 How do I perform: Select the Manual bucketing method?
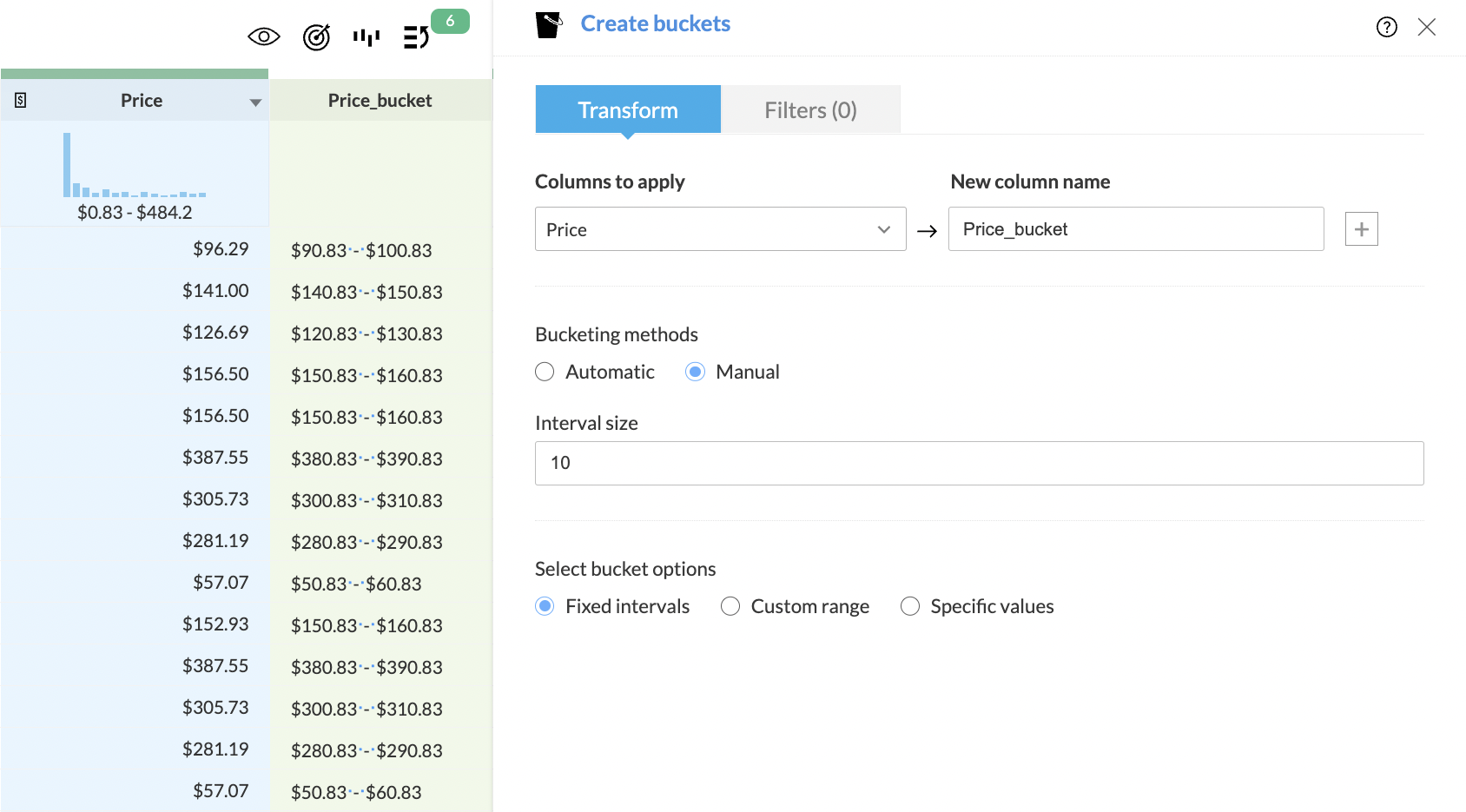[695, 372]
